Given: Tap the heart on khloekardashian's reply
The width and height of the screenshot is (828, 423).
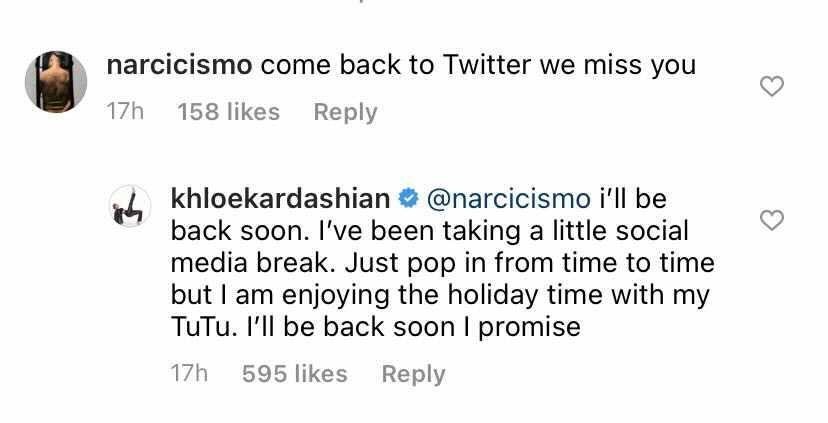Looking at the screenshot, I should (771, 220).
